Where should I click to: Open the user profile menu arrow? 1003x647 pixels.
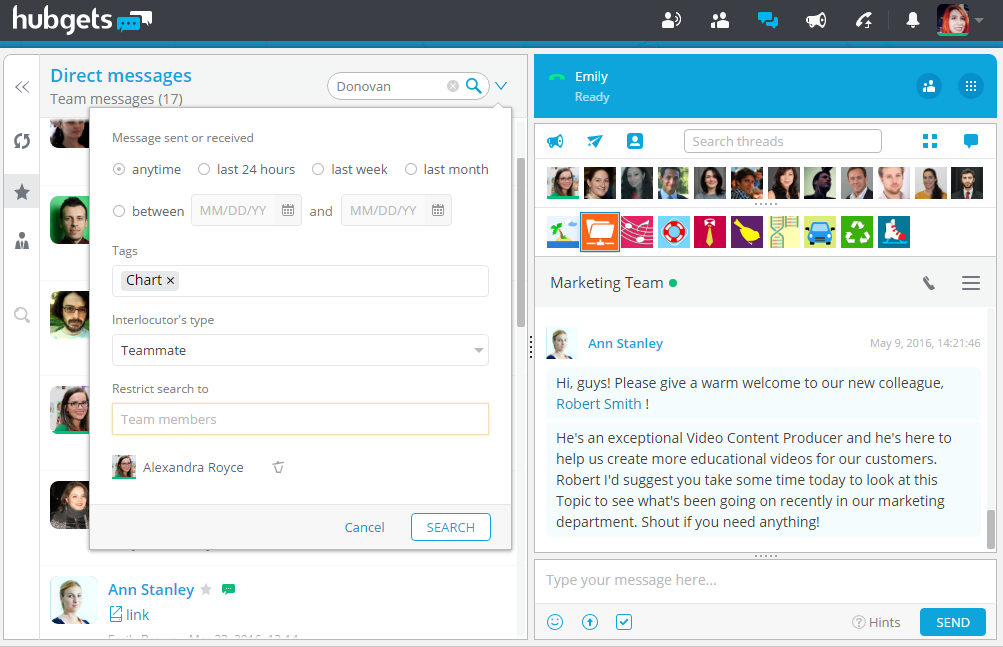point(979,20)
